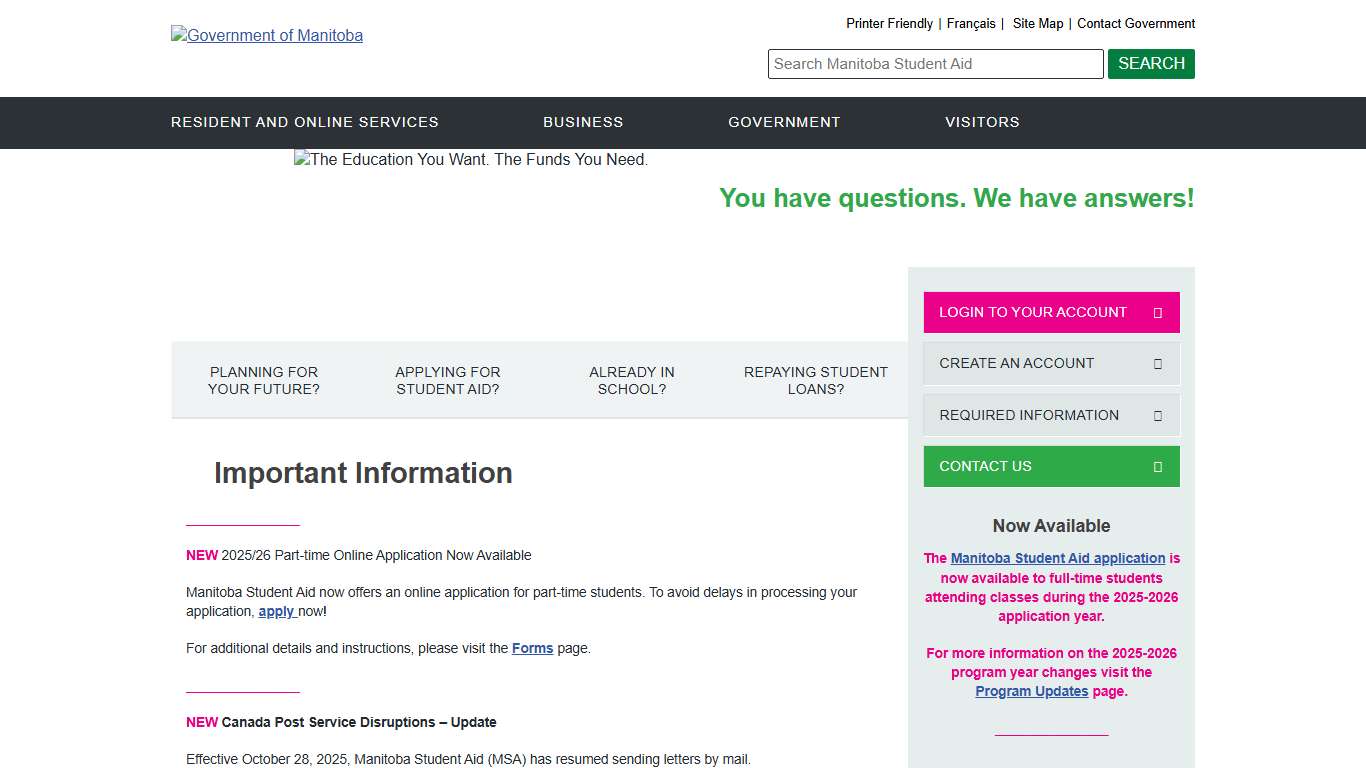Click the arrow icon on Login button
The height and width of the screenshot is (768, 1366).
pyautogui.click(x=1157, y=313)
